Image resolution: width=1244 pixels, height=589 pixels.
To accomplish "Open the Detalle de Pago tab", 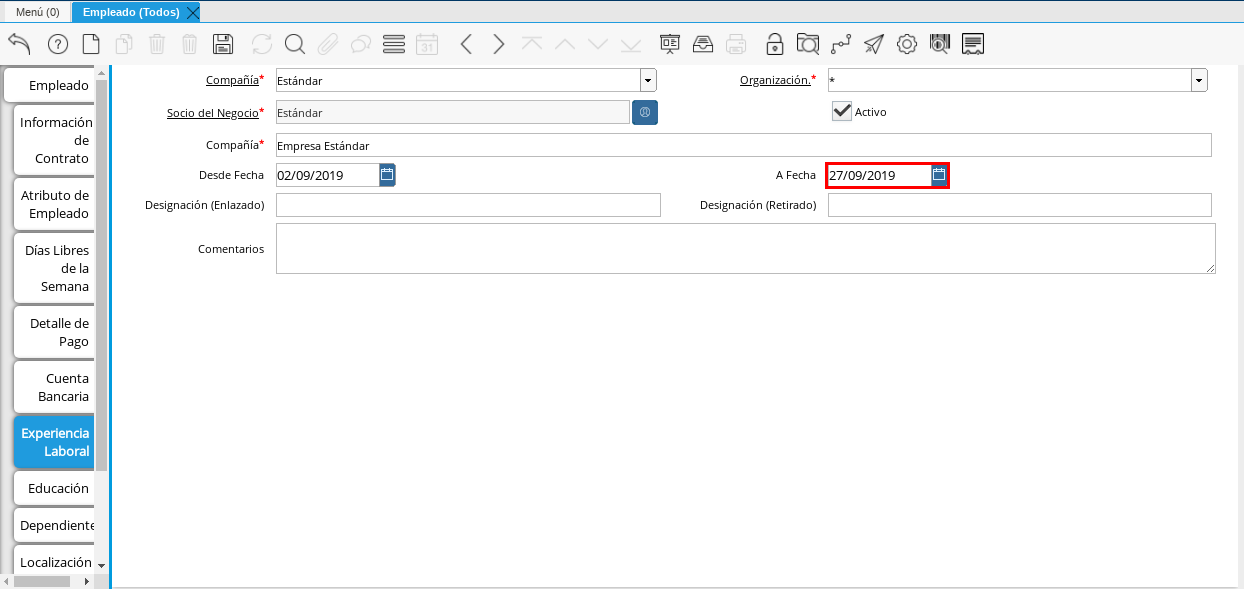I will click(x=56, y=332).
